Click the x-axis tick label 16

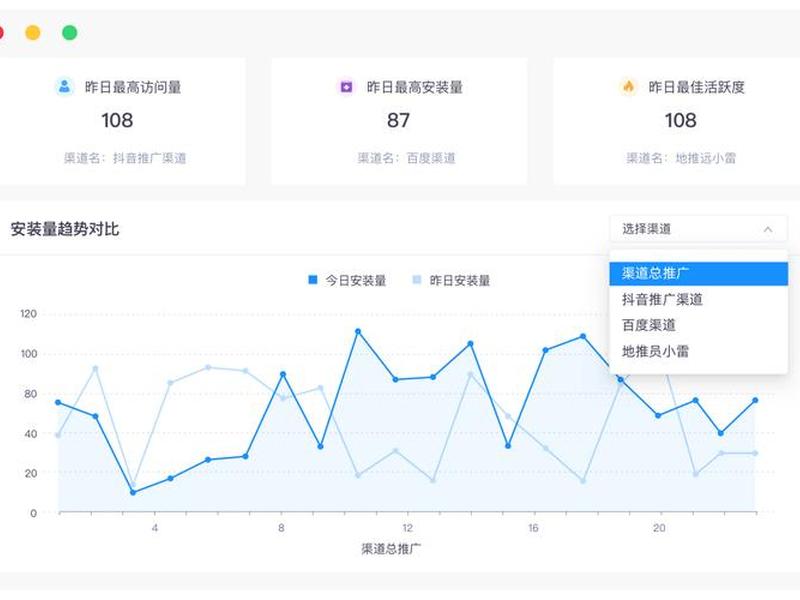pyautogui.click(x=533, y=528)
